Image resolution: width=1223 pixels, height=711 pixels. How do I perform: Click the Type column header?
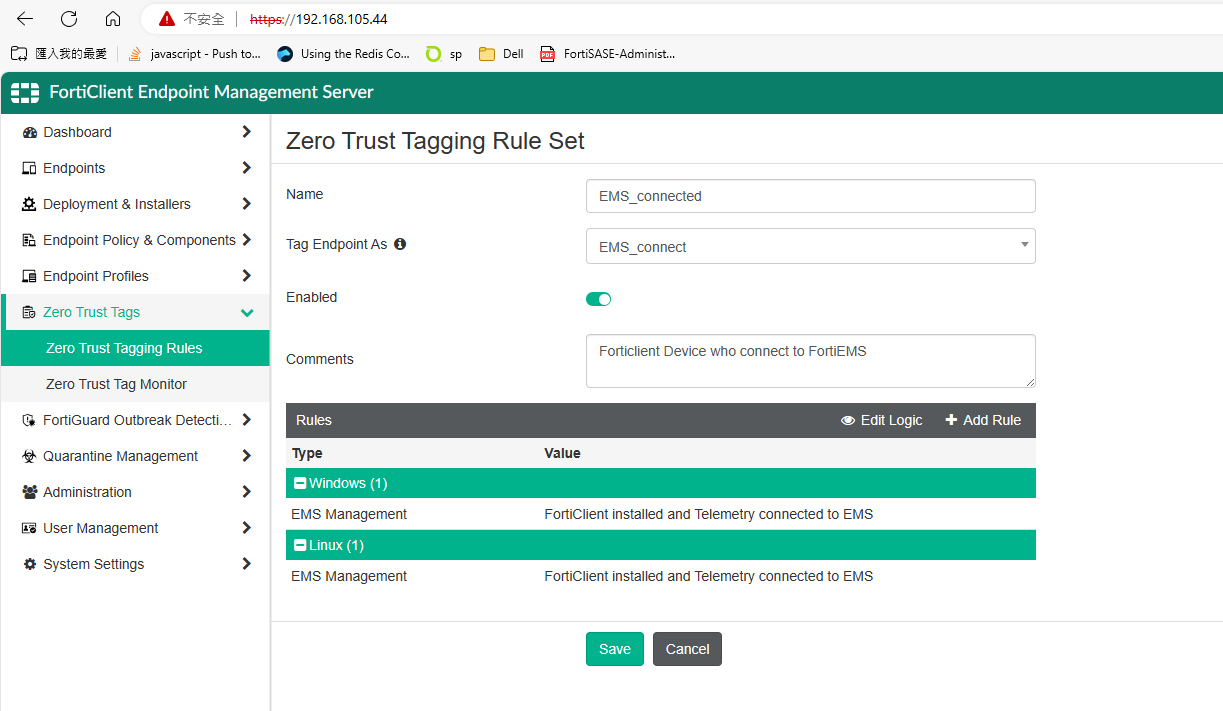click(307, 453)
